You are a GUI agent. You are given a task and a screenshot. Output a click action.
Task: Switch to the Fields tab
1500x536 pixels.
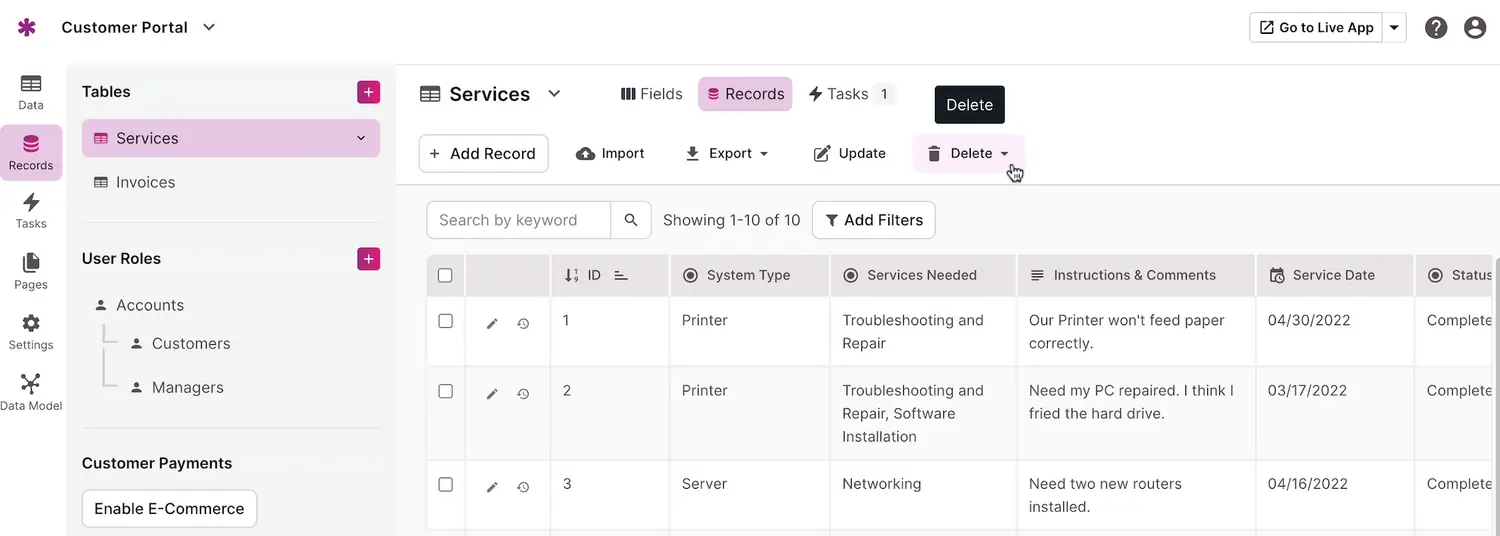click(x=651, y=94)
